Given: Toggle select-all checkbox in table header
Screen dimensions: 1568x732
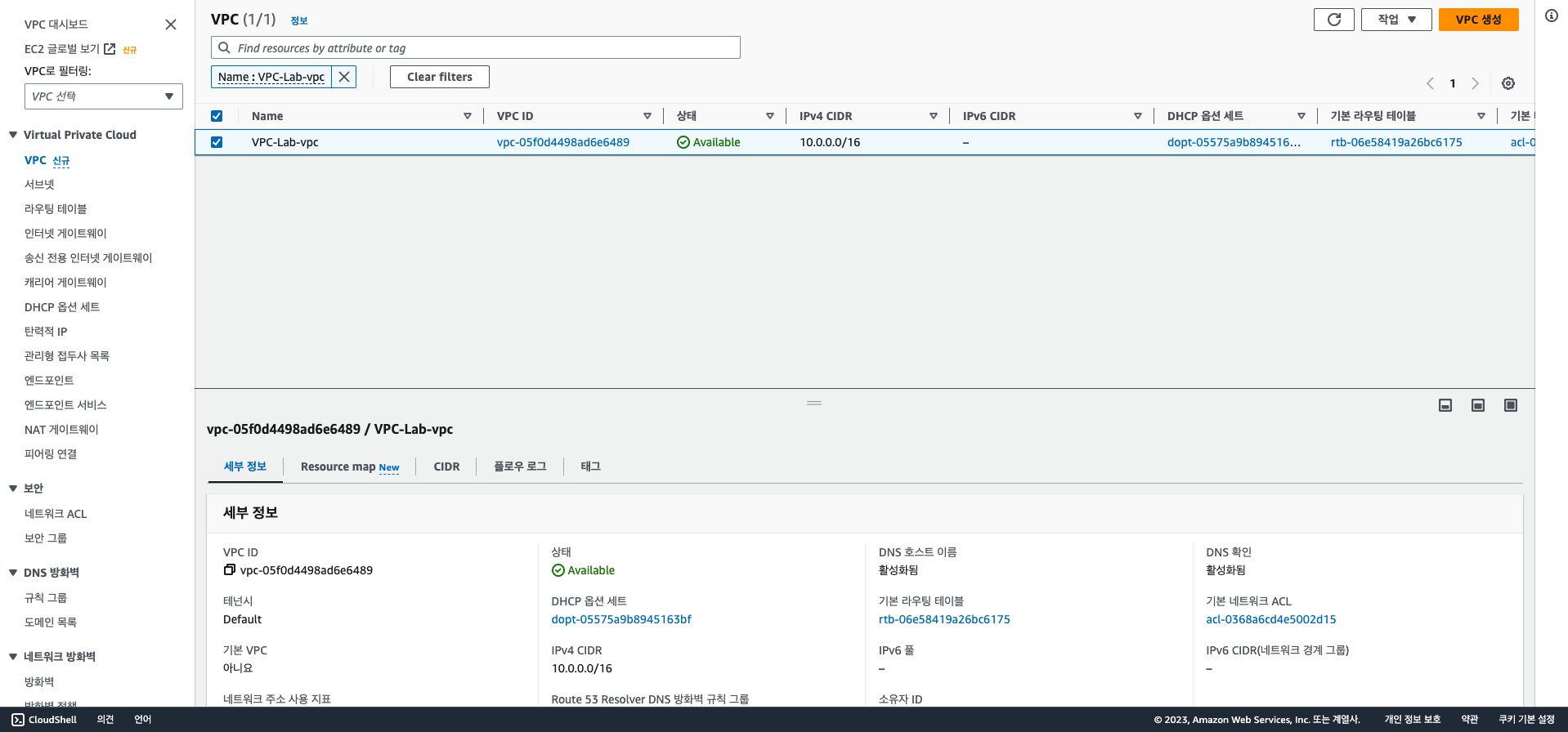Looking at the screenshot, I should click(217, 116).
